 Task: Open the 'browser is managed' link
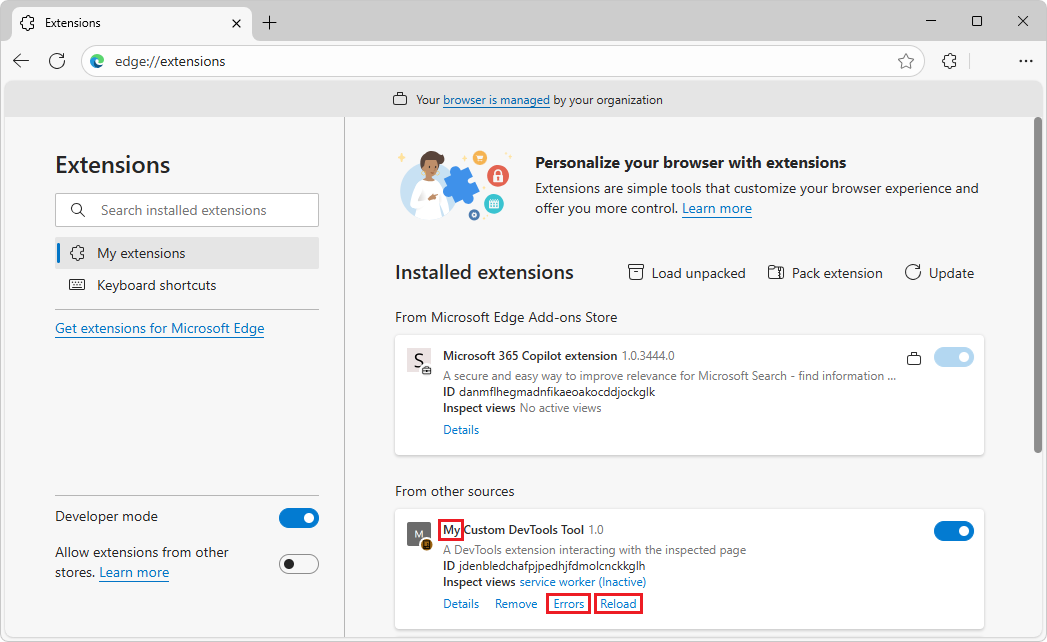click(x=496, y=100)
